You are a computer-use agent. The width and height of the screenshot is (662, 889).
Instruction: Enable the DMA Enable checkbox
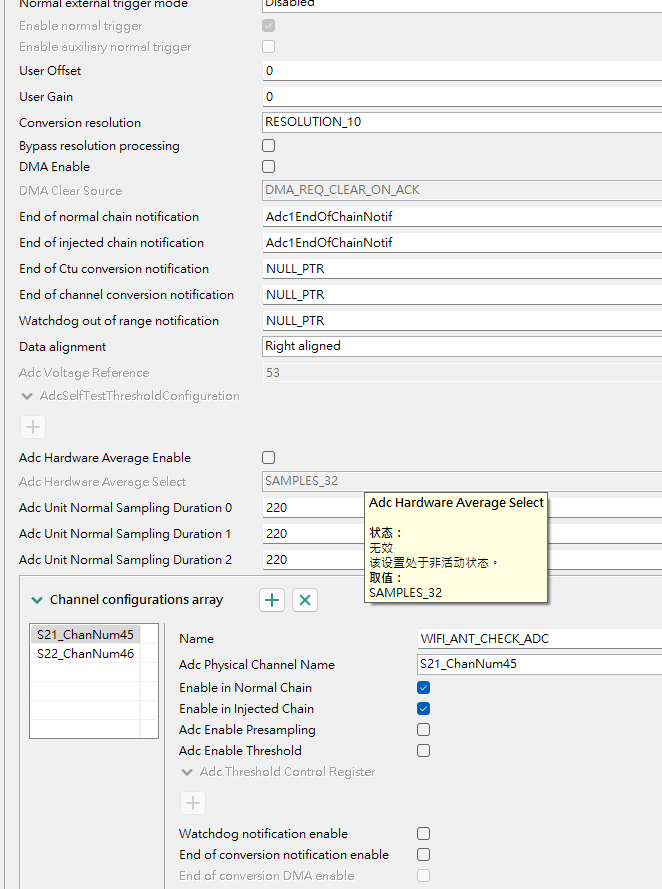click(269, 167)
